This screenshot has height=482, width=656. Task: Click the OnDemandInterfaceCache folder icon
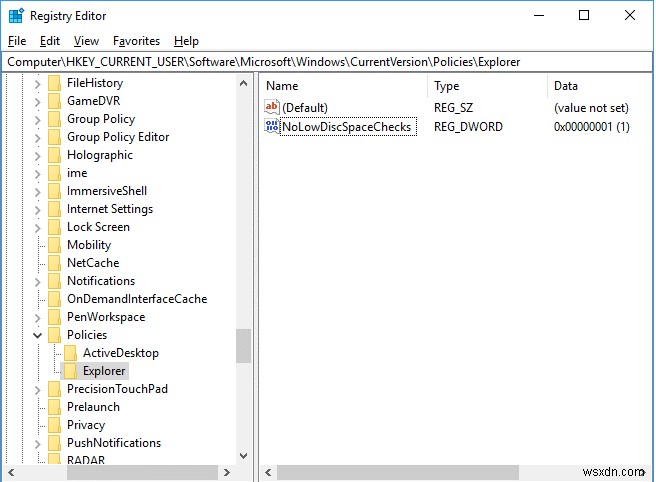[x=54, y=299]
